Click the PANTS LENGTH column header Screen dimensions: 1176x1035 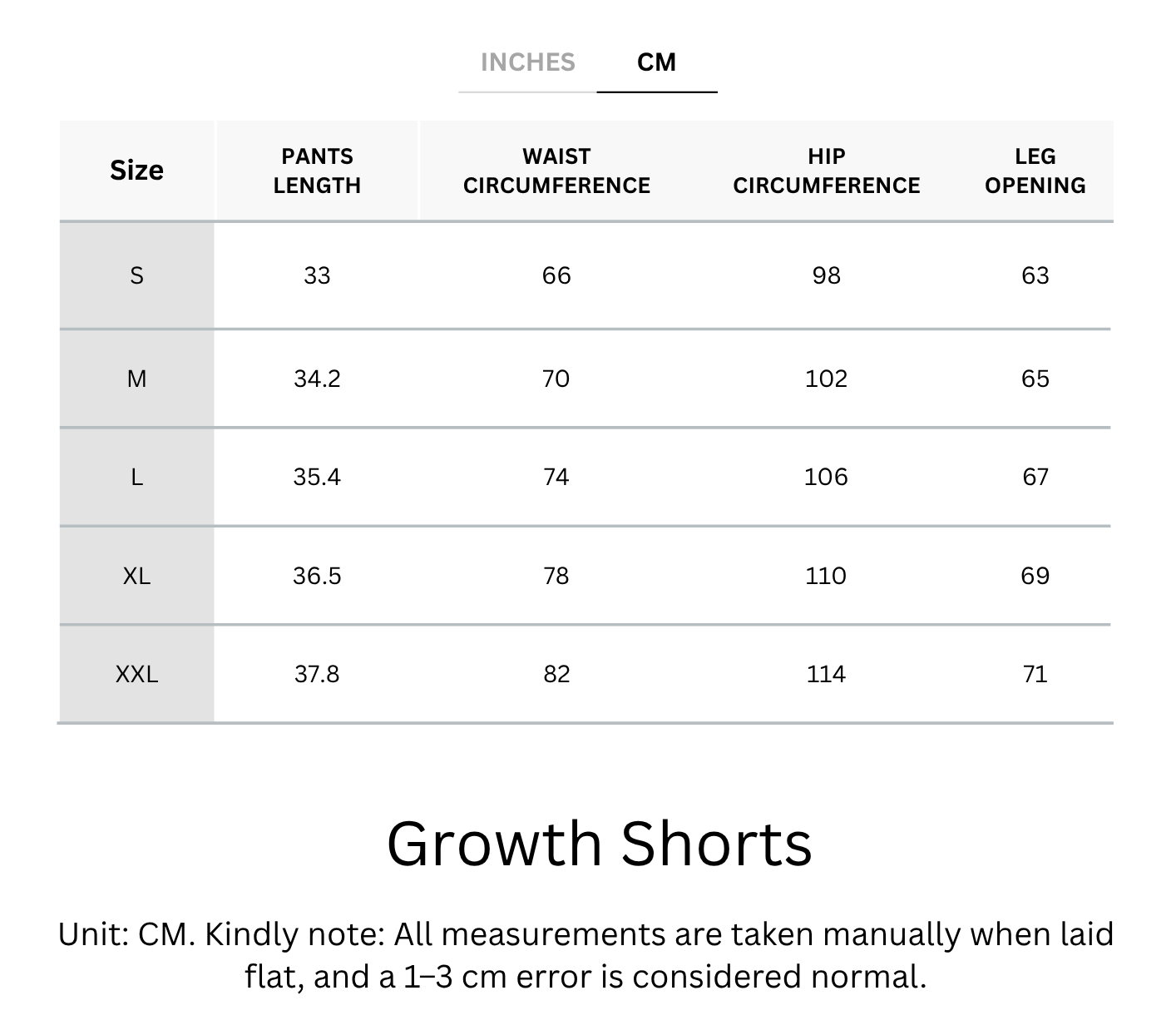click(x=317, y=171)
